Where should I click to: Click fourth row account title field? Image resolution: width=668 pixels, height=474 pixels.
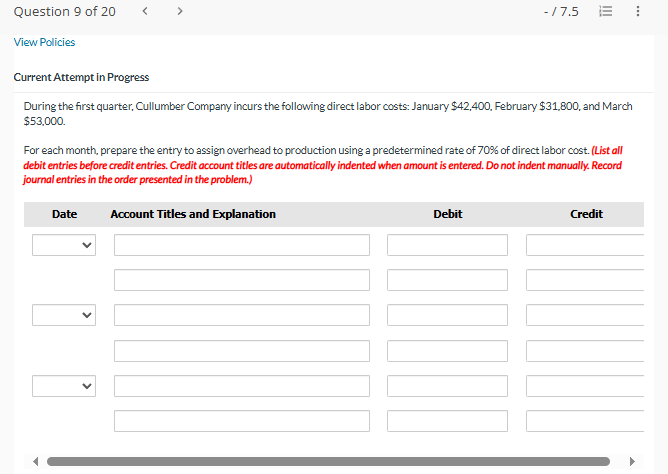(242, 351)
